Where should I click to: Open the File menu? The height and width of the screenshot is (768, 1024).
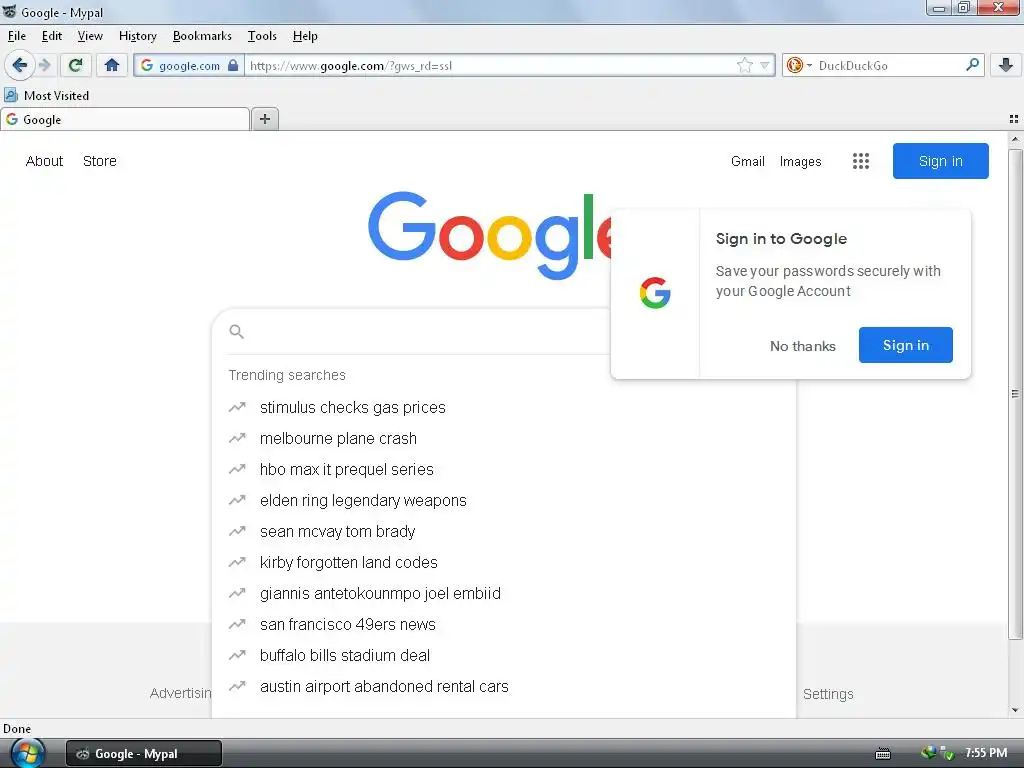17,36
